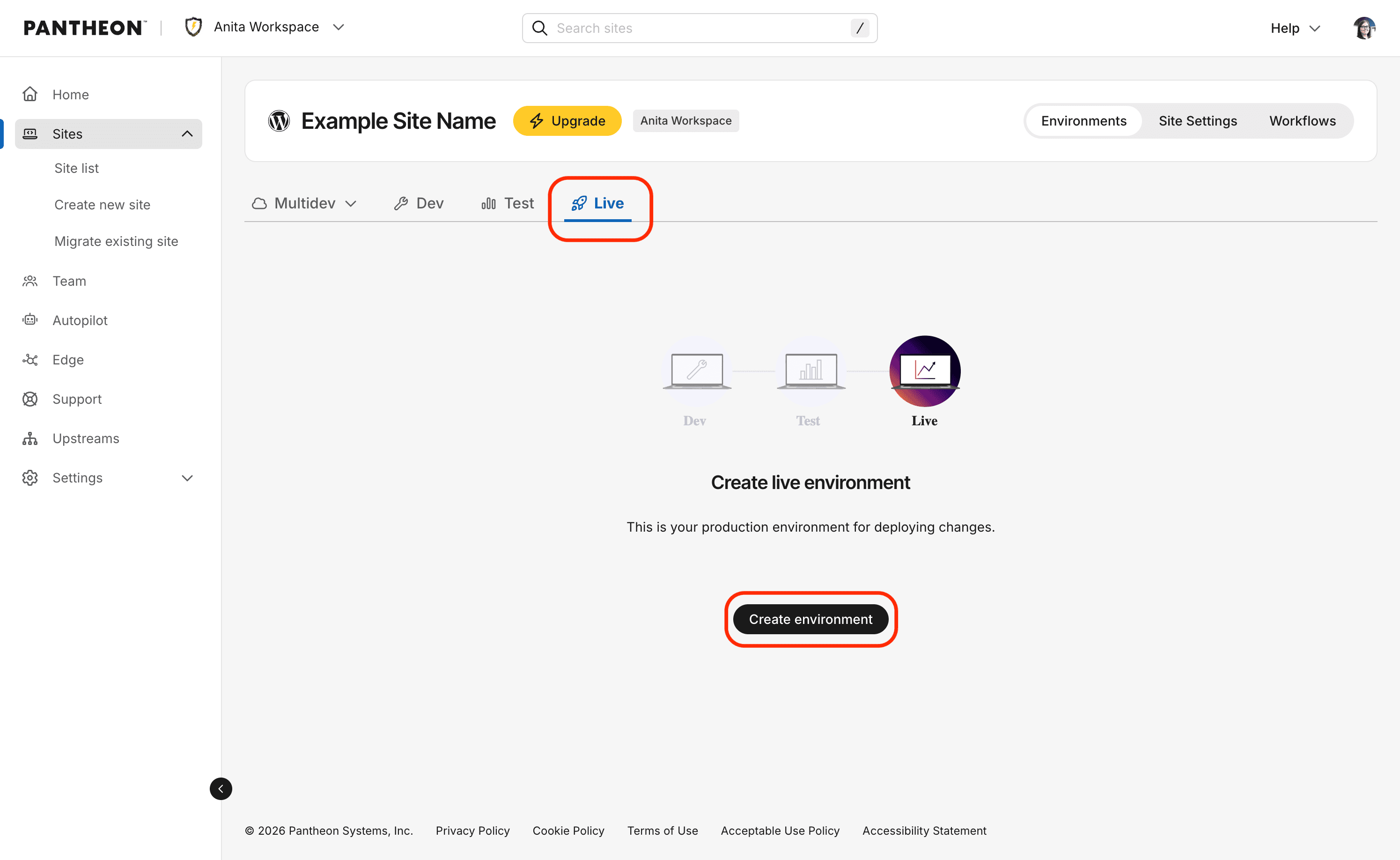Select the Environments tab
Viewport: 1400px width, 860px height.
(1083, 120)
